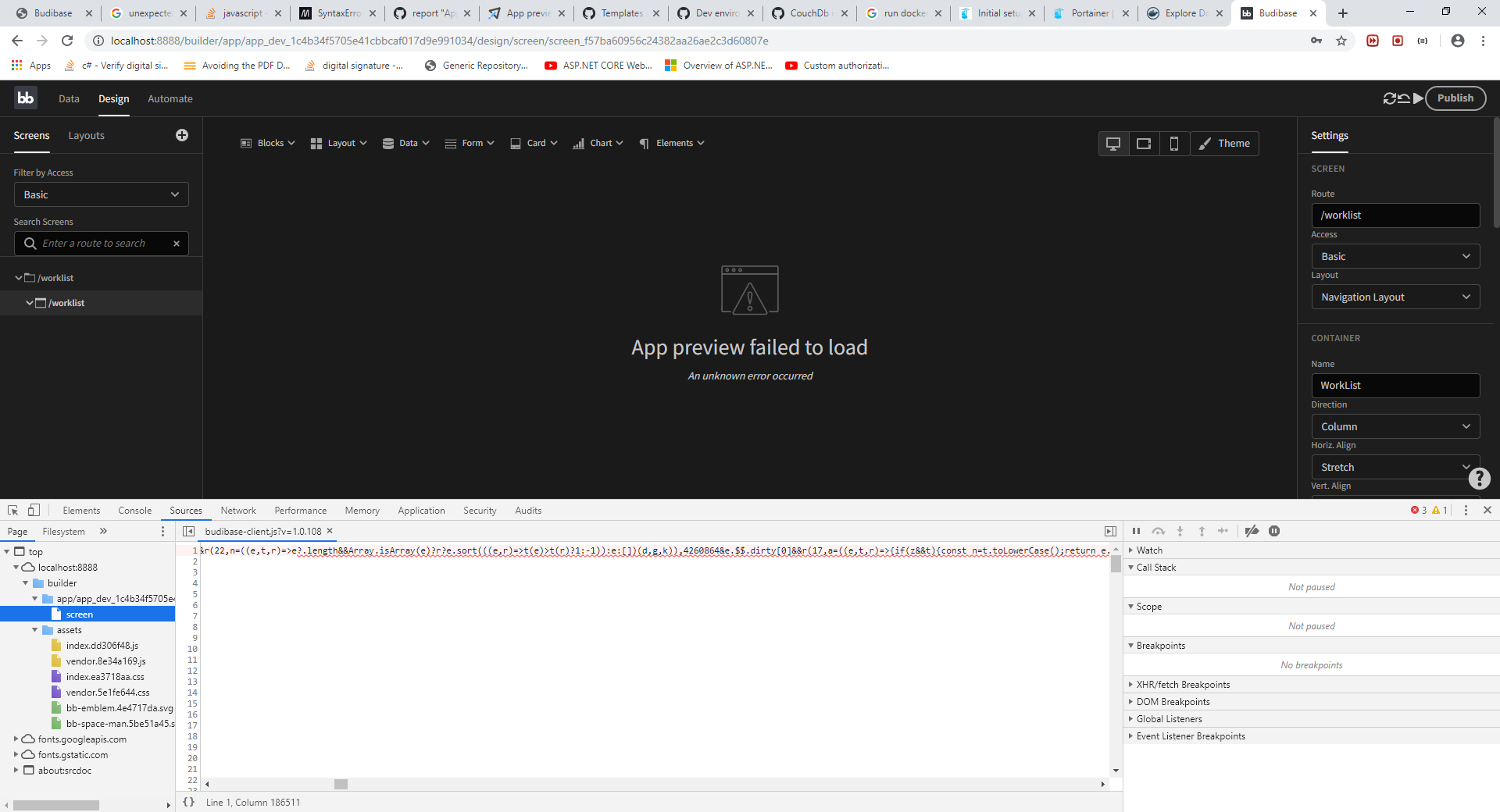The width and height of the screenshot is (1500, 812).
Task: Open the Navigation Layout dropdown
Action: pos(1395,297)
